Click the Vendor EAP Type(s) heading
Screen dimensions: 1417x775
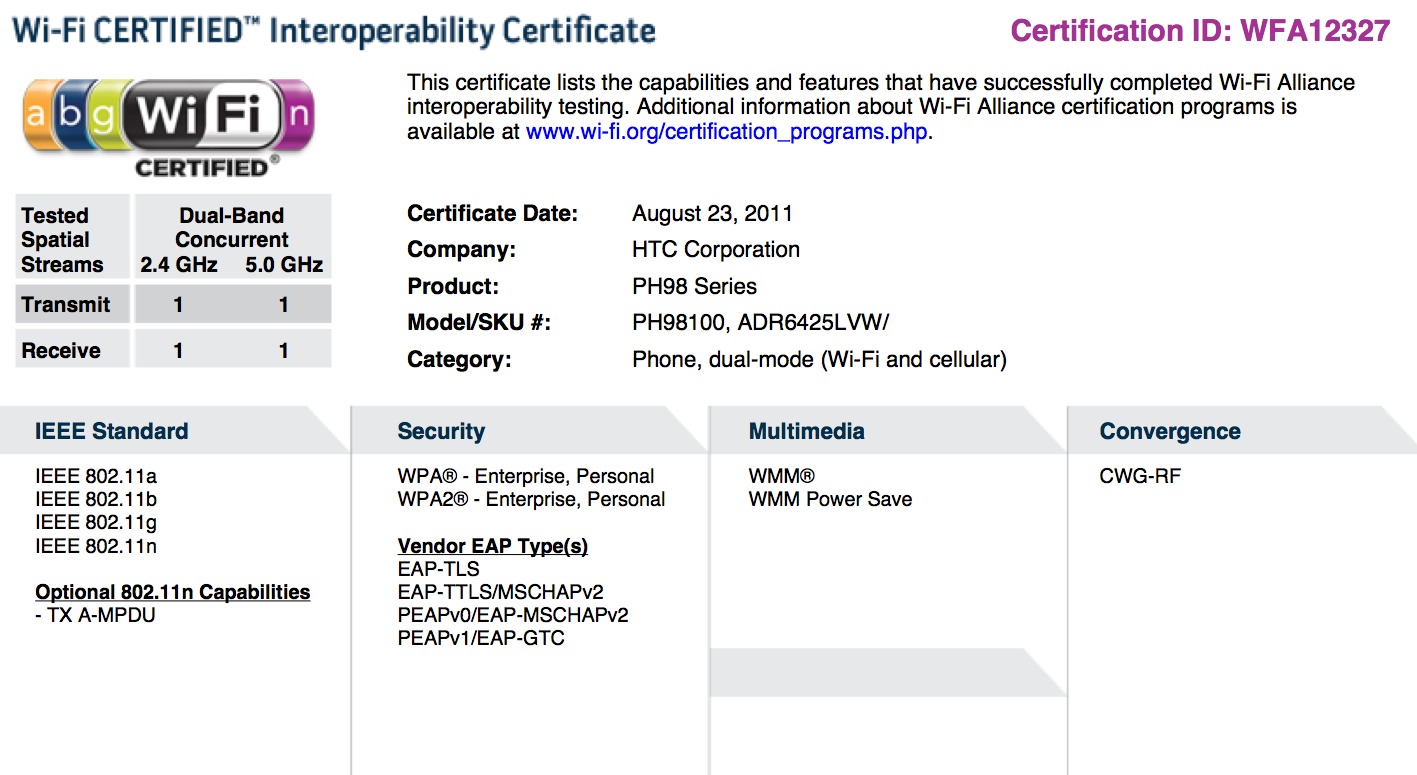(x=492, y=546)
